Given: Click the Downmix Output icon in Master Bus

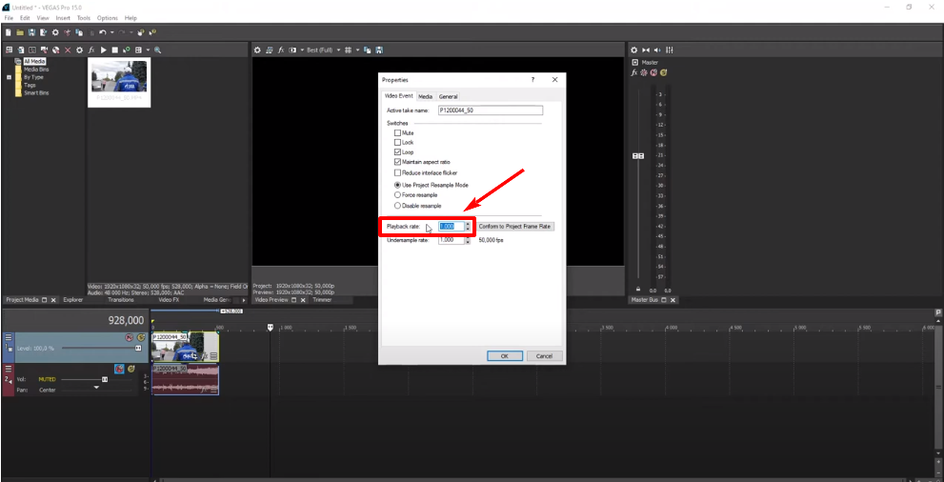Looking at the screenshot, I should point(646,50).
